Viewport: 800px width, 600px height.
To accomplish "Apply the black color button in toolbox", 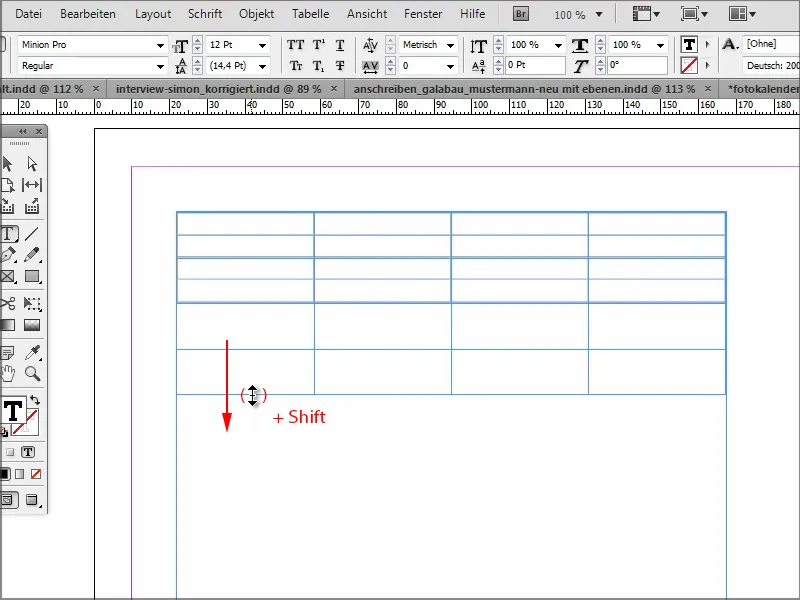I will coord(5,474).
